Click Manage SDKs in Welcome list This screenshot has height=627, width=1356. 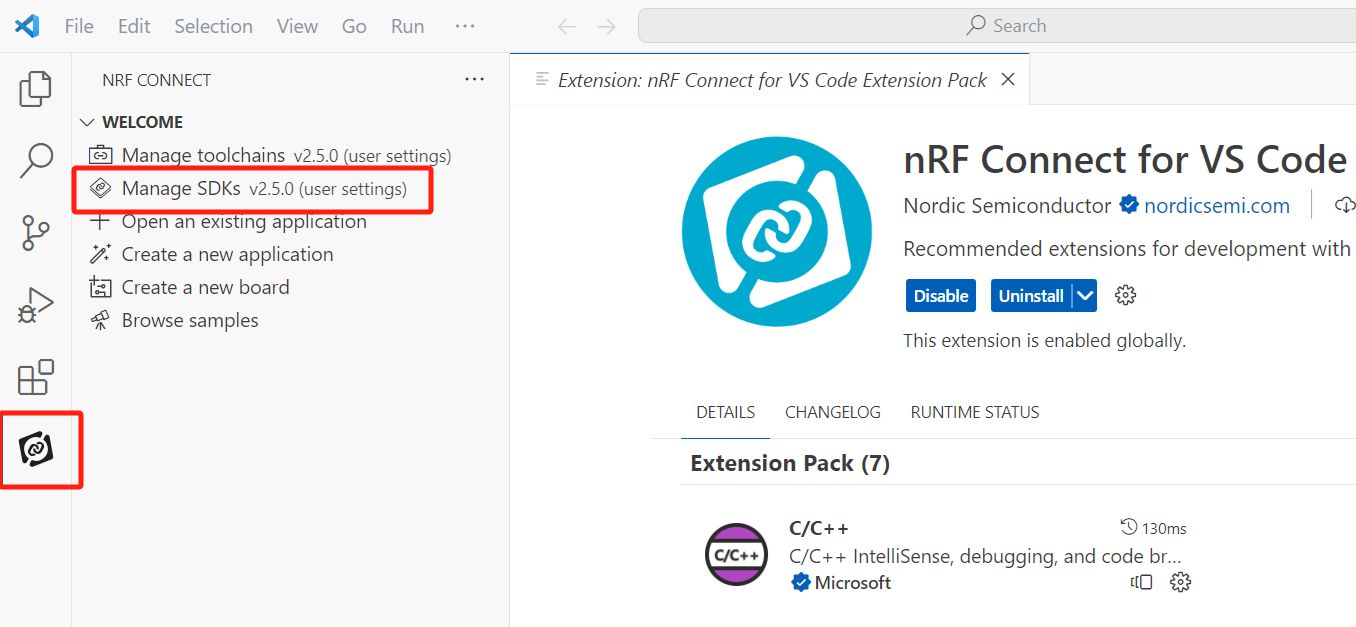[x=181, y=188]
